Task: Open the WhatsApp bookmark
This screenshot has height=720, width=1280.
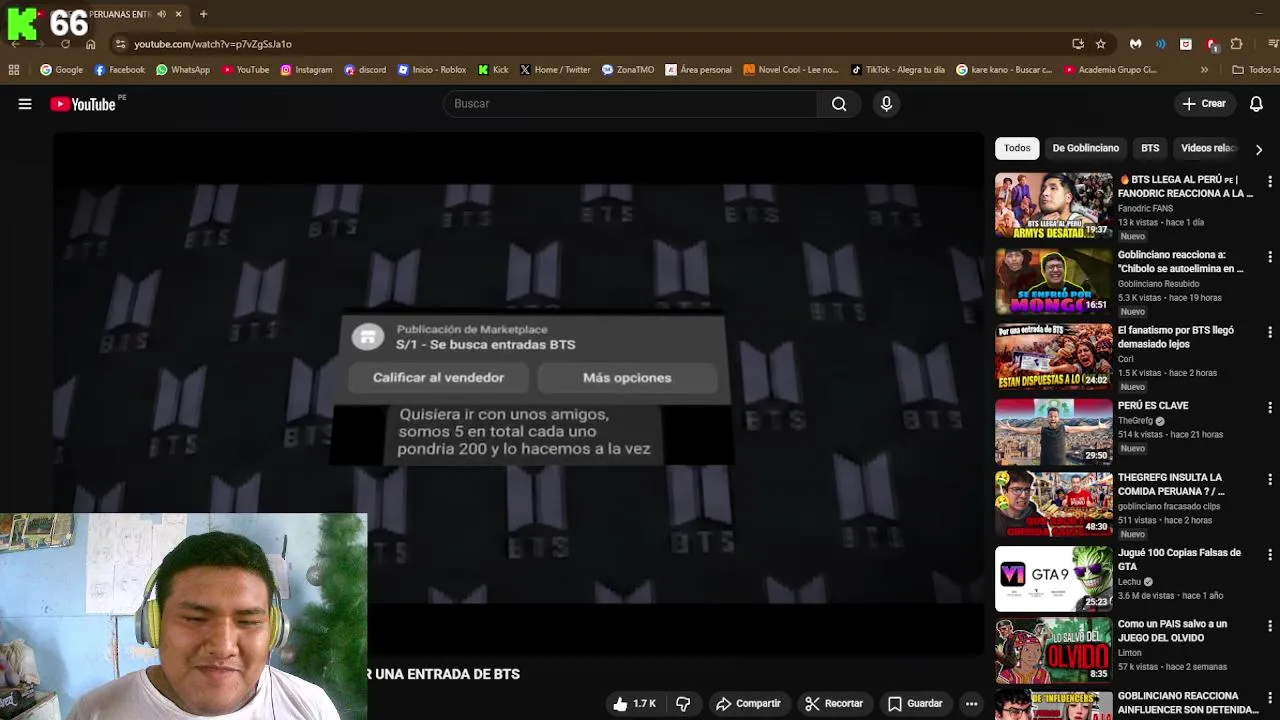Action: tap(182, 70)
